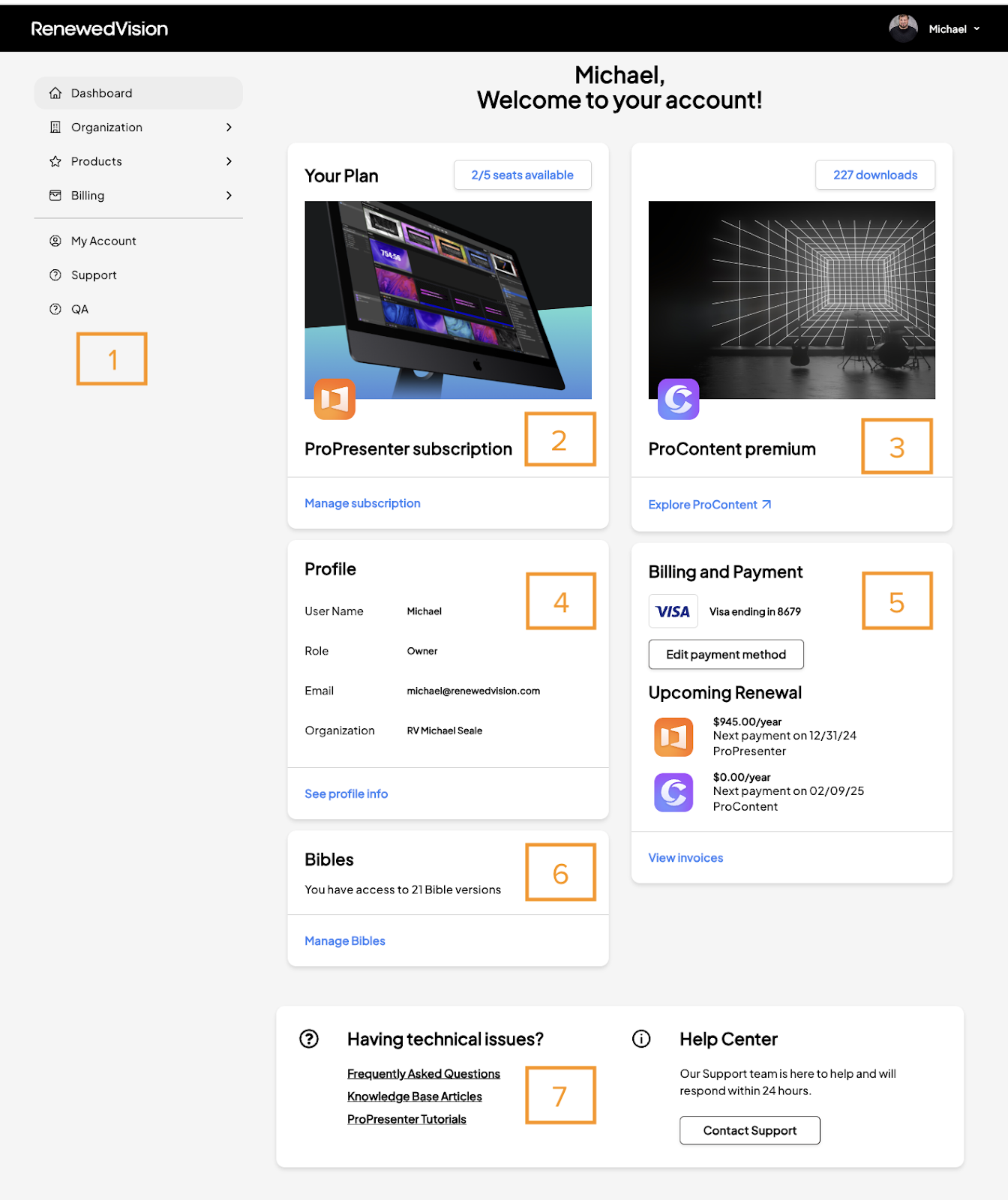Viewport: 1008px width, 1200px height.
Task: Open Knowledge Base Articles link
Action: coord(415,1096)
